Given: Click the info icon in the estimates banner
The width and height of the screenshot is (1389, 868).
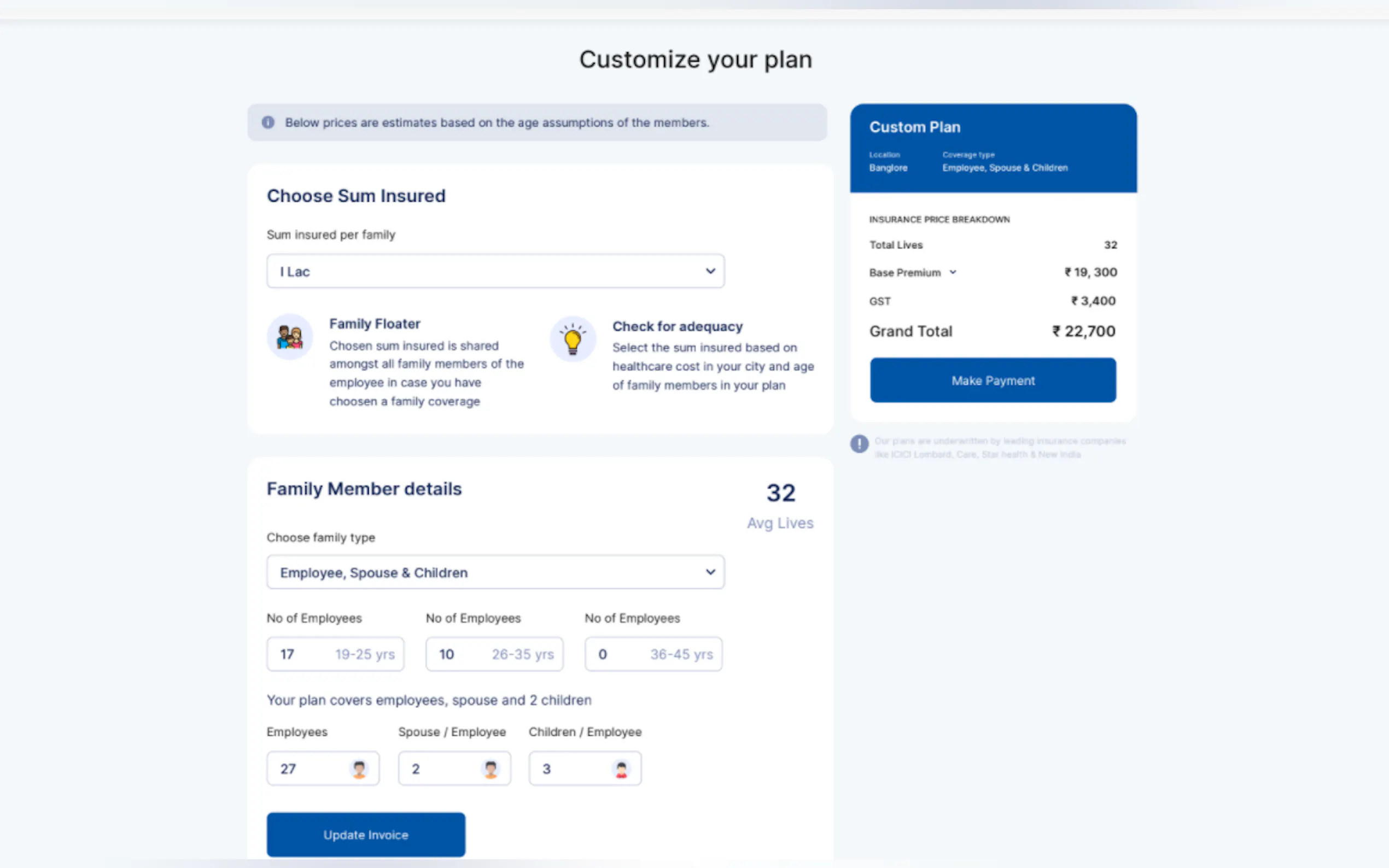Looking at the screenshot, I should tap(267, 122).
